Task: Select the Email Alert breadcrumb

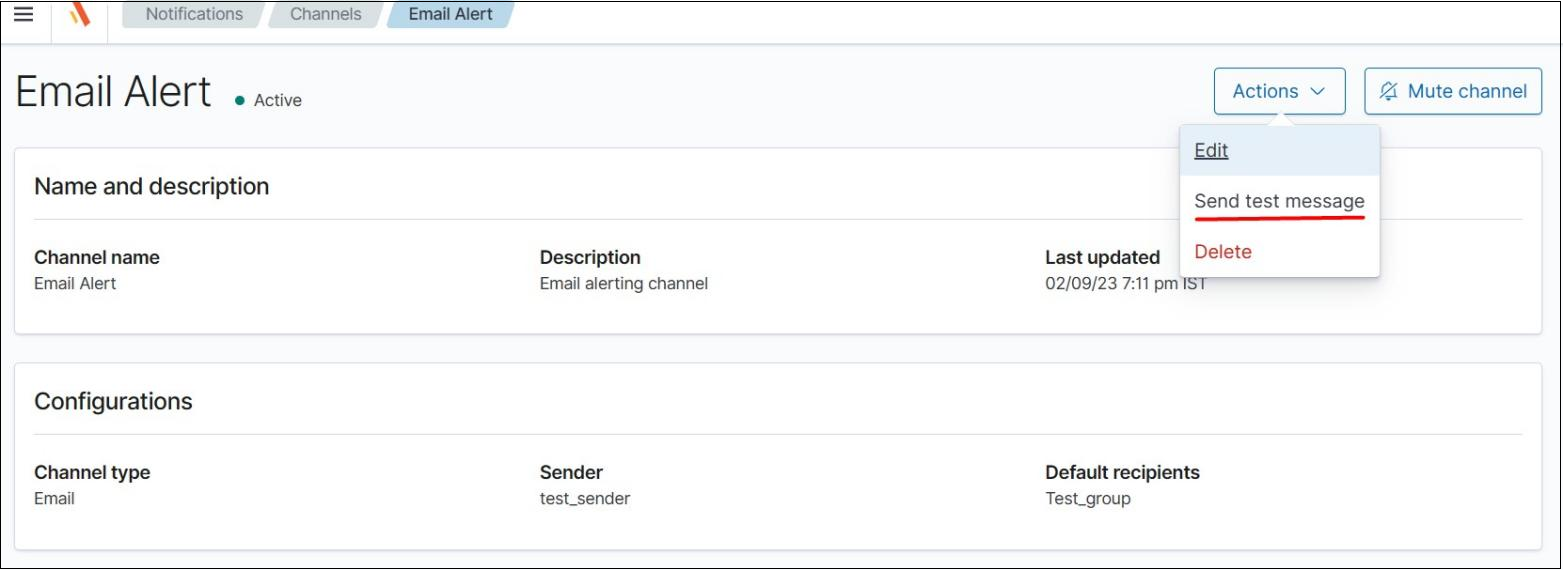Action: 450,14
